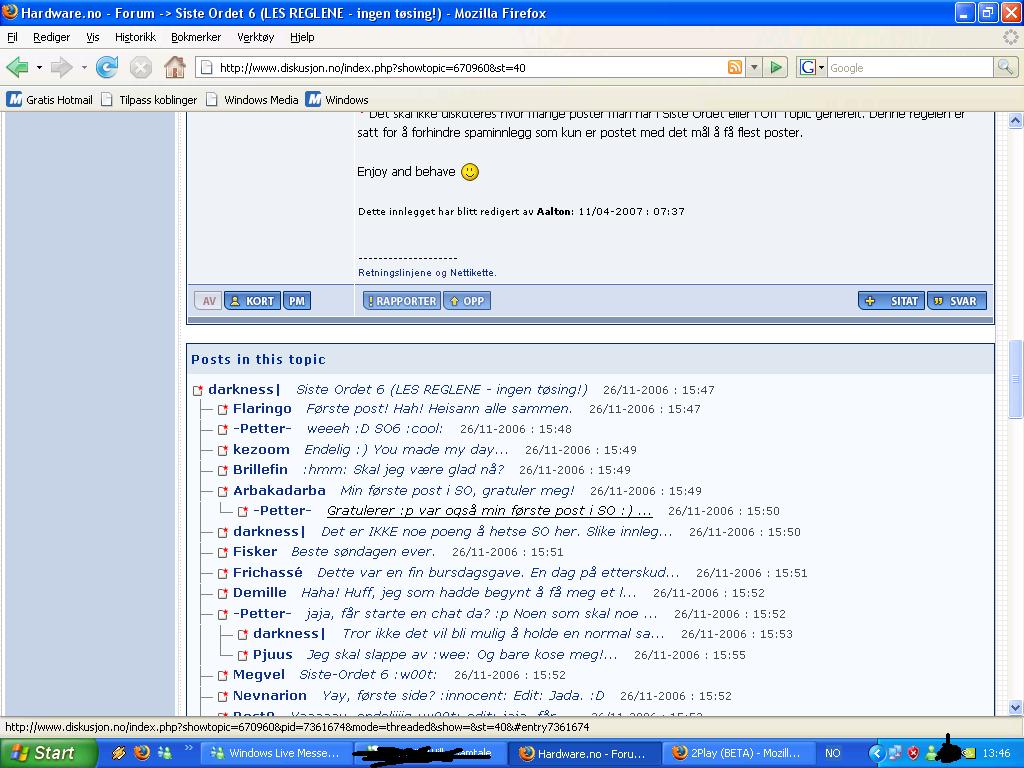Go to the Home page icon
Screen dimensions: 1024x768
click(174, 67)
